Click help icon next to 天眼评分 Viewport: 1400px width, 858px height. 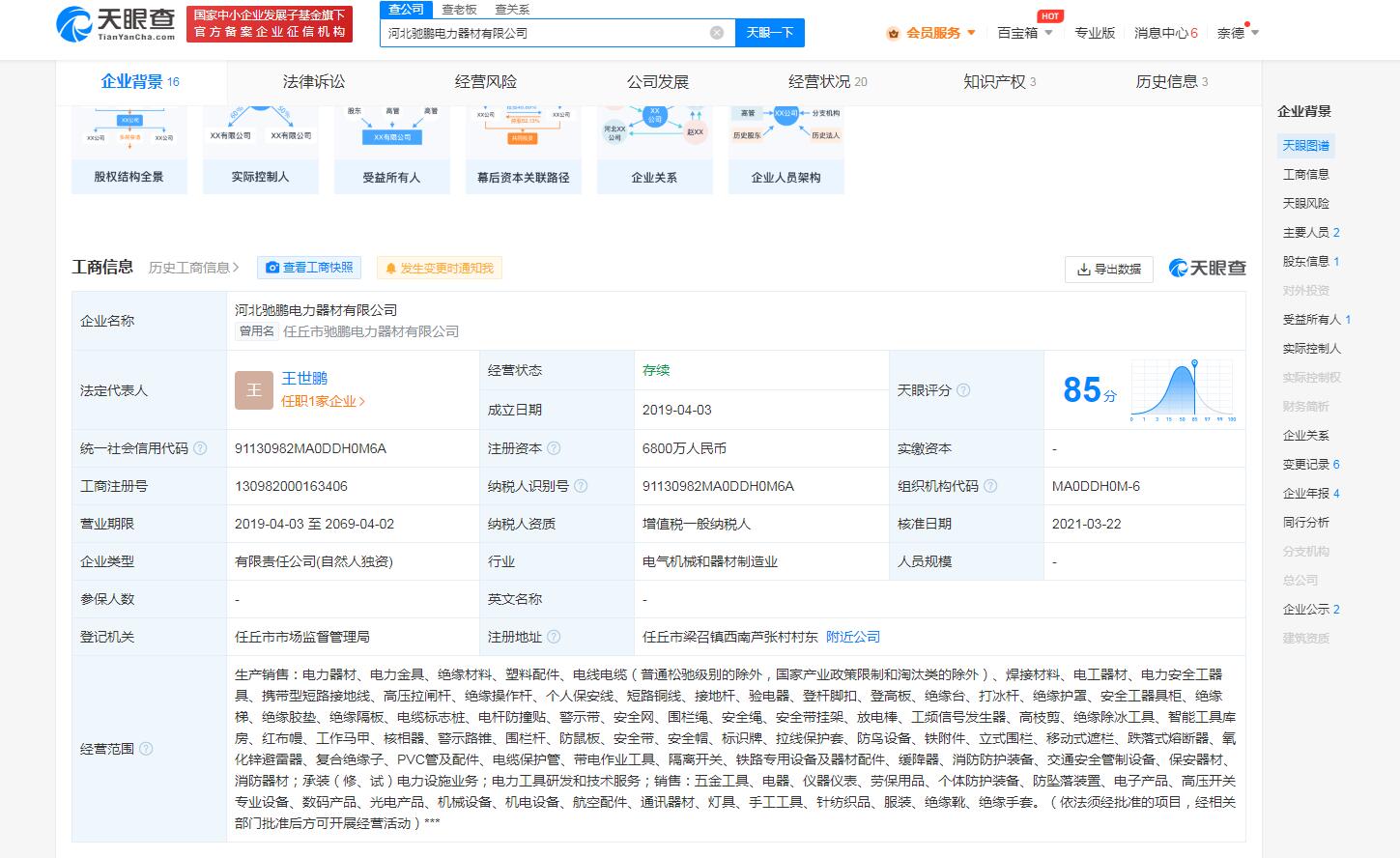(x=963, y=390)
